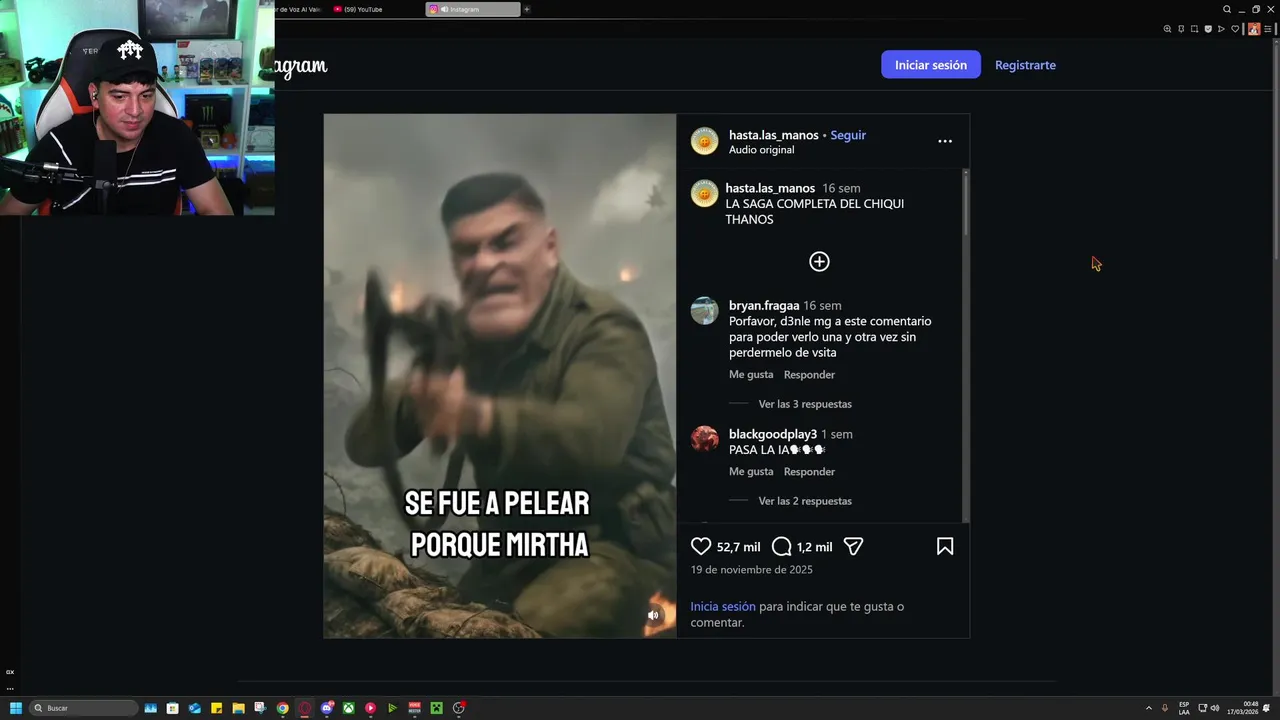Show hidden system tray icons chevron
The width and height of the screenshot is (1280, 720).
(x=1148, y=708)
